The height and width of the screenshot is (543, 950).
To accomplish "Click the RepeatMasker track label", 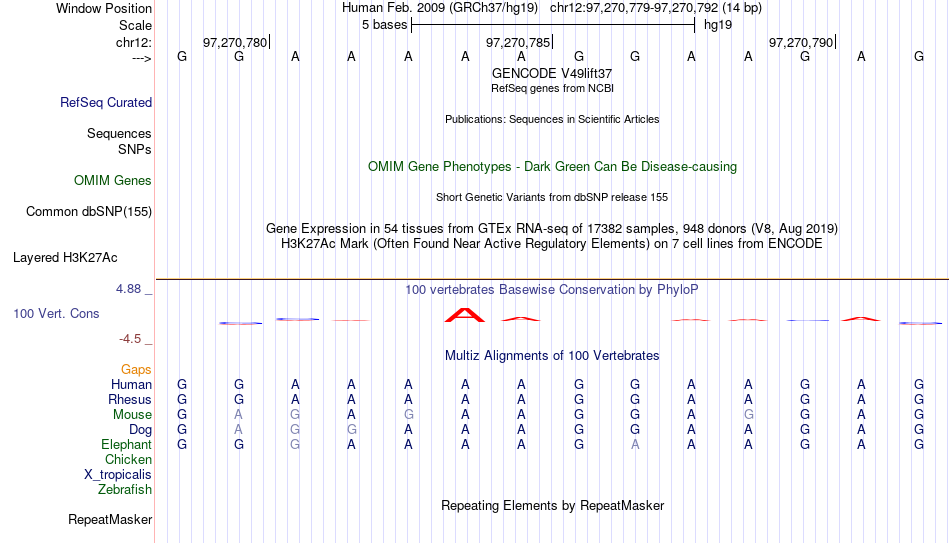I will [110, 519].
